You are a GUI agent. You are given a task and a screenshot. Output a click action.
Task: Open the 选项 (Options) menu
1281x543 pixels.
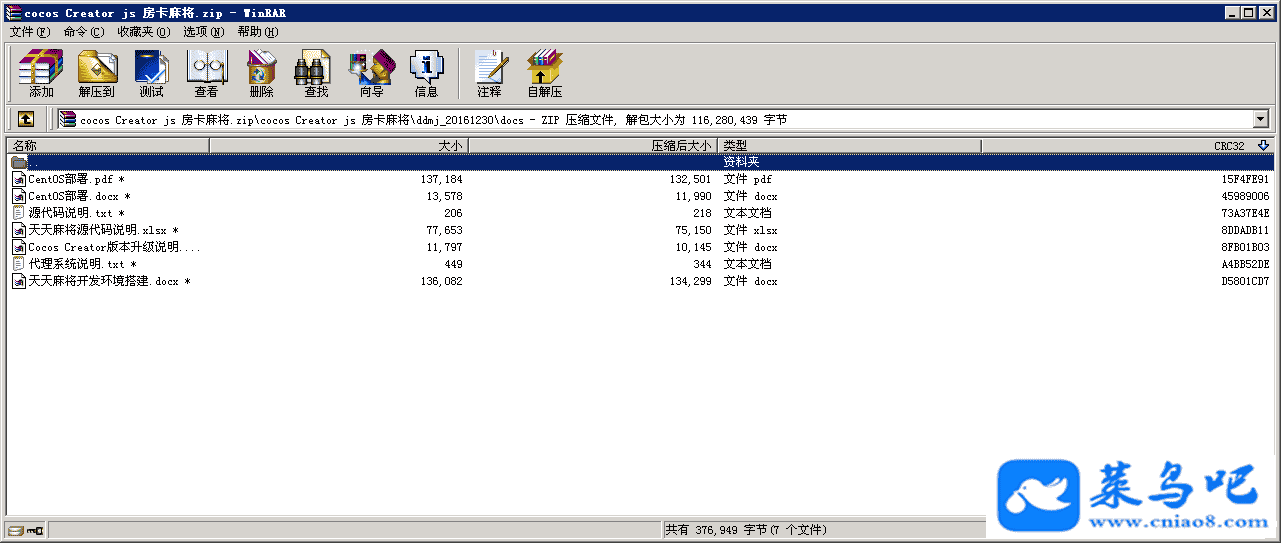pyautogui.click(x=203, y=32)
